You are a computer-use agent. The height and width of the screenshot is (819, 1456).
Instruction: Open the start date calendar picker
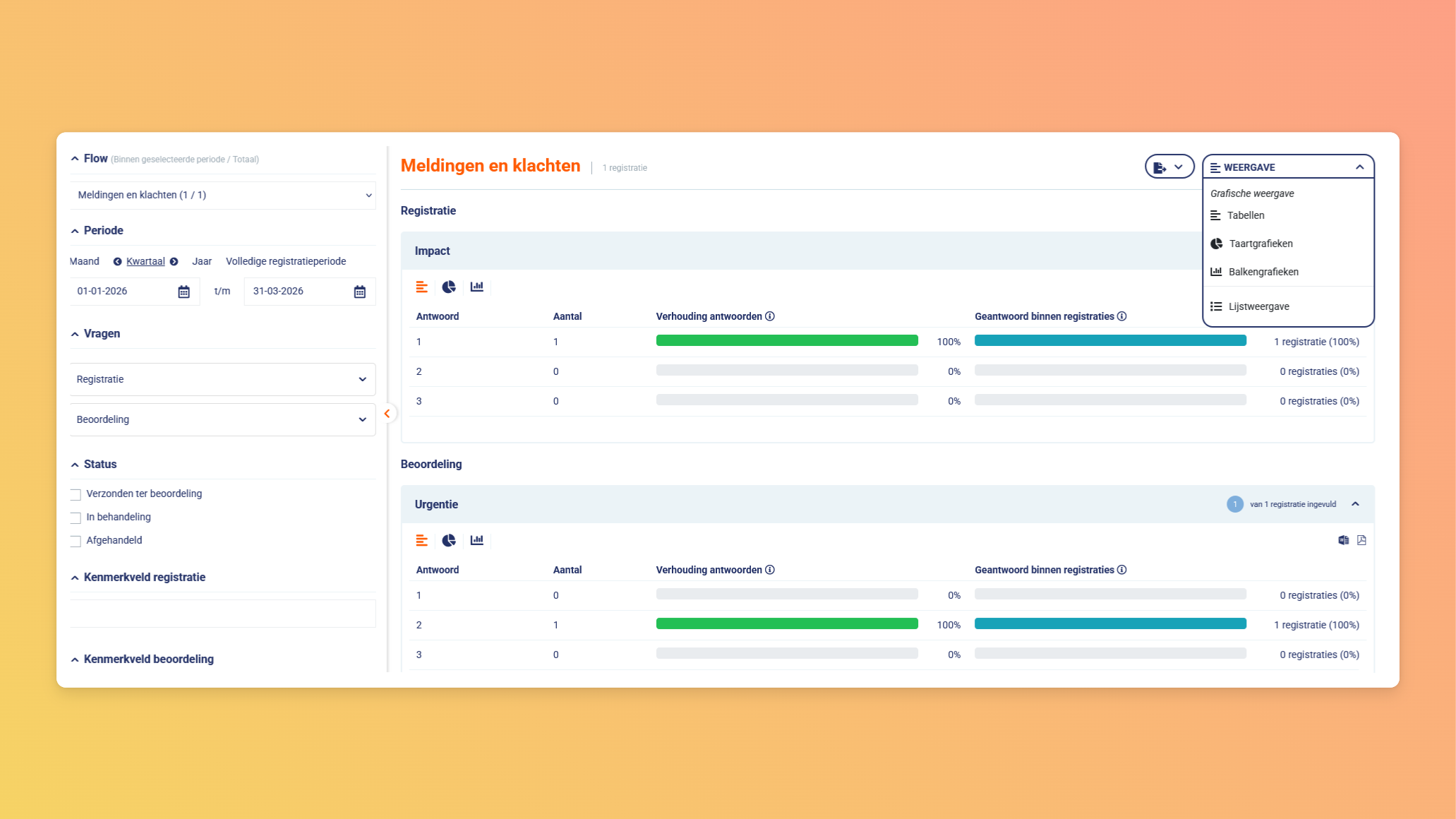tap(183, 292)
